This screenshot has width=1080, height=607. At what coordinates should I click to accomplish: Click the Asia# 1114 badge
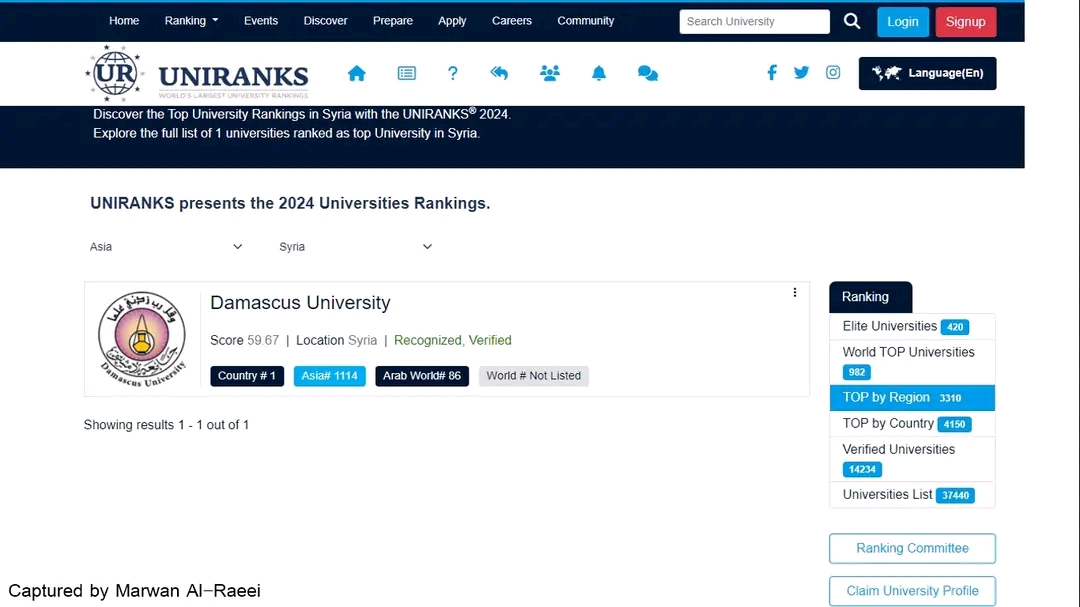pos(329,375)
